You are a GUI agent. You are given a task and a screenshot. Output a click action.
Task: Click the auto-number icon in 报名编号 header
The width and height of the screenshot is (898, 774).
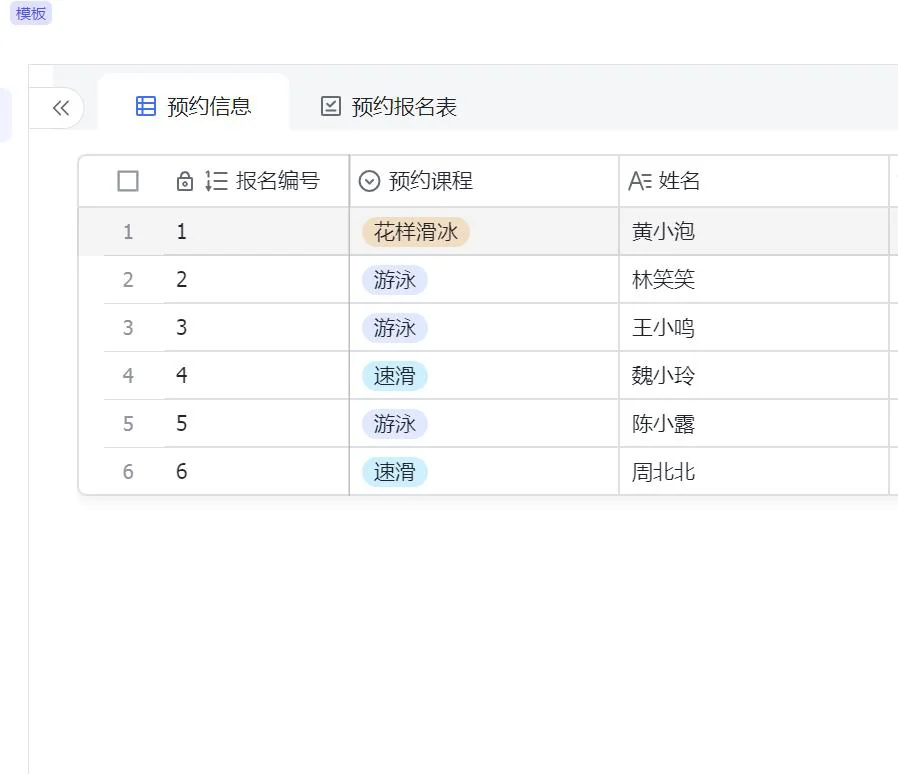216,181
